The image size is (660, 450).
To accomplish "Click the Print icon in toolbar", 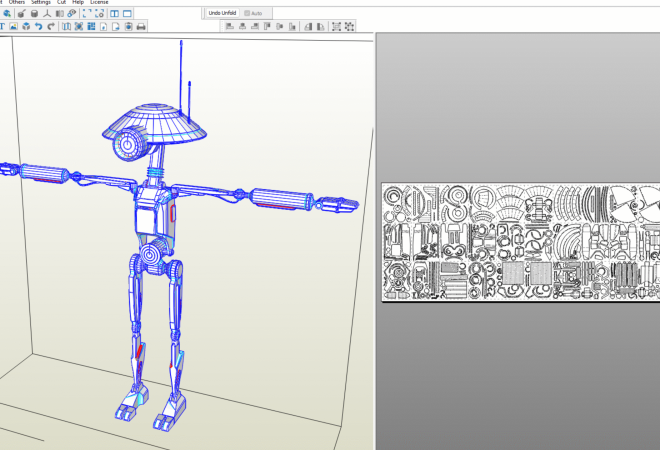I will [x=141, y=26].
